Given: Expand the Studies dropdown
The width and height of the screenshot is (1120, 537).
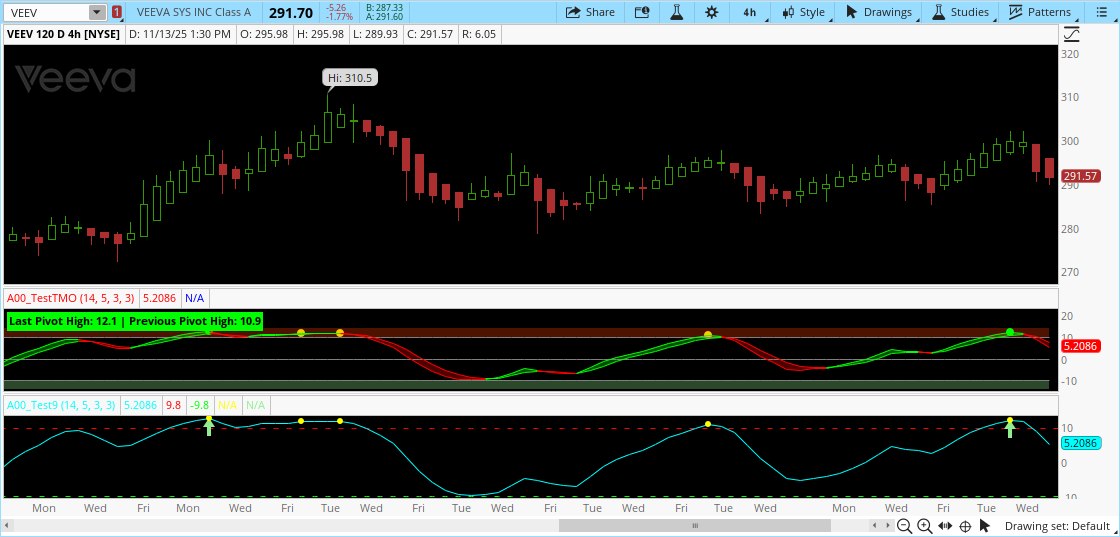Looking at the screenshot, I should [x=960, y=12].
